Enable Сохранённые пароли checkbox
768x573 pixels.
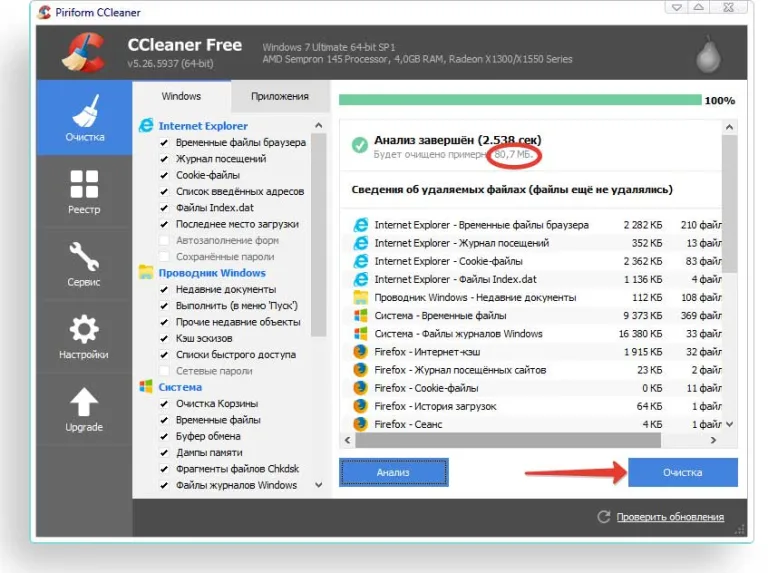(x=164, y=257)
